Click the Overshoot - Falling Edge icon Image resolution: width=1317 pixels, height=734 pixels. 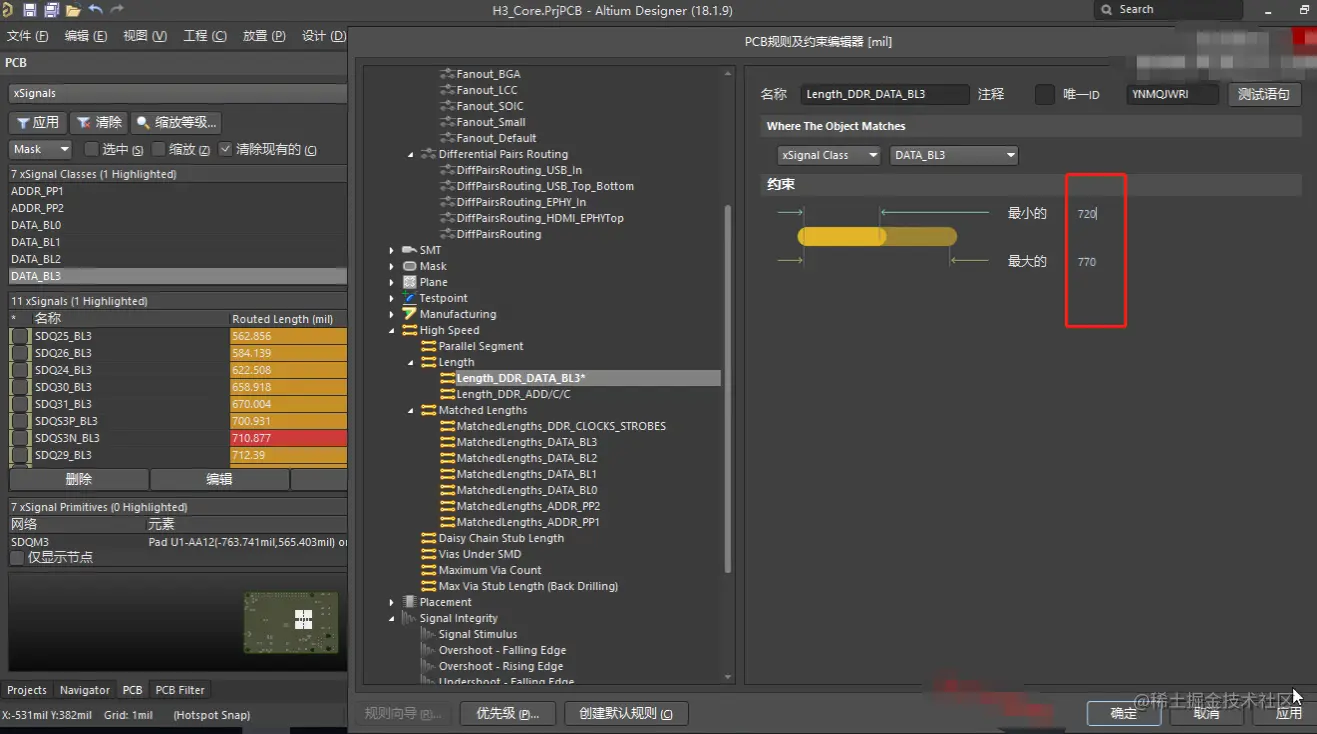428,650
